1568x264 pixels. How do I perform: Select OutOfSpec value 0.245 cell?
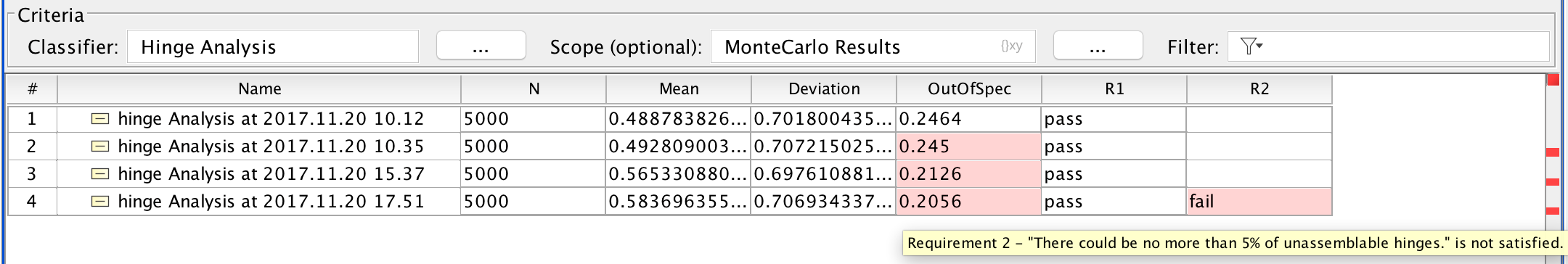pyautogui.click(x=969, y=147)
